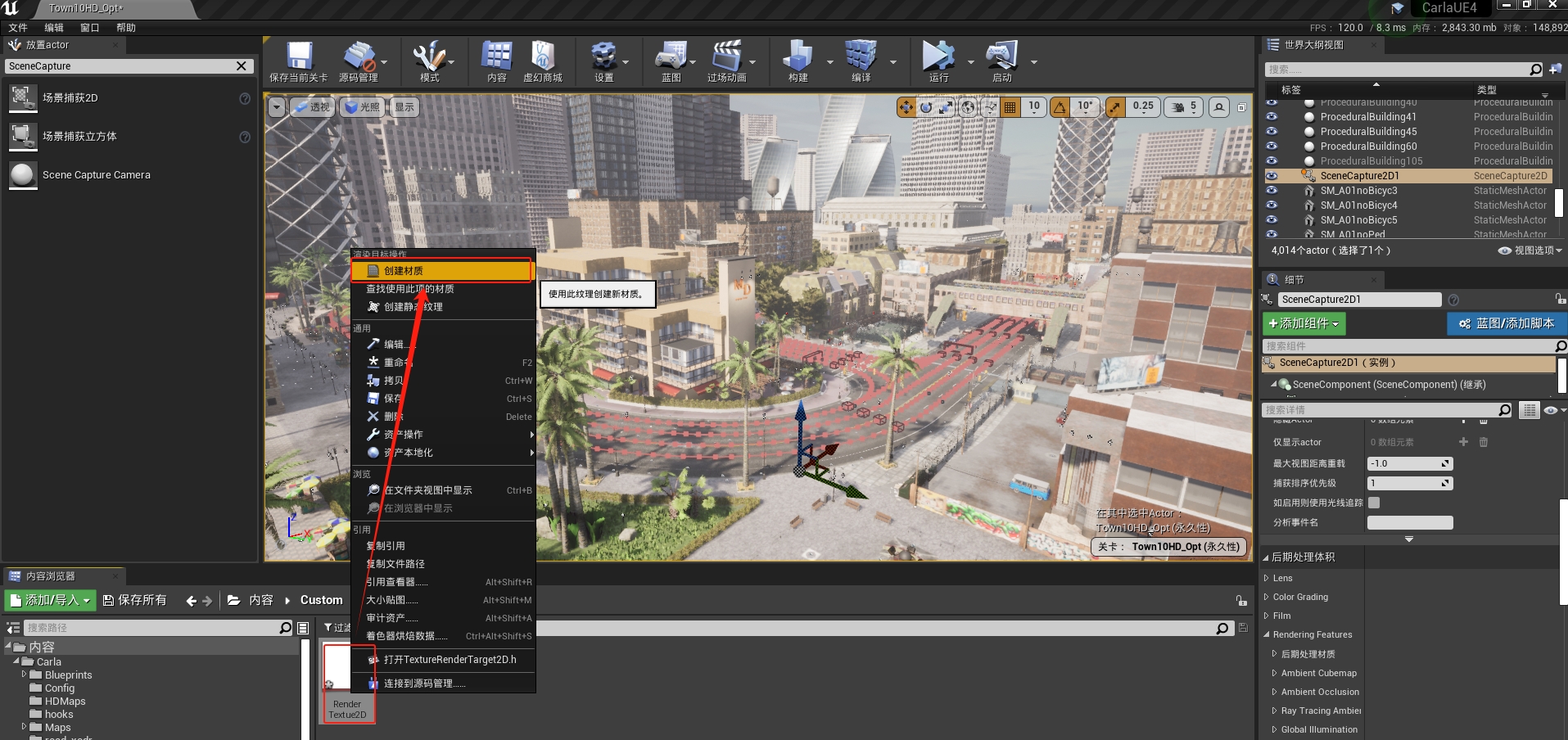Click the Build (构建) toolbar icon
Viewport: 1568px width, 740px height.
(798, 57)
